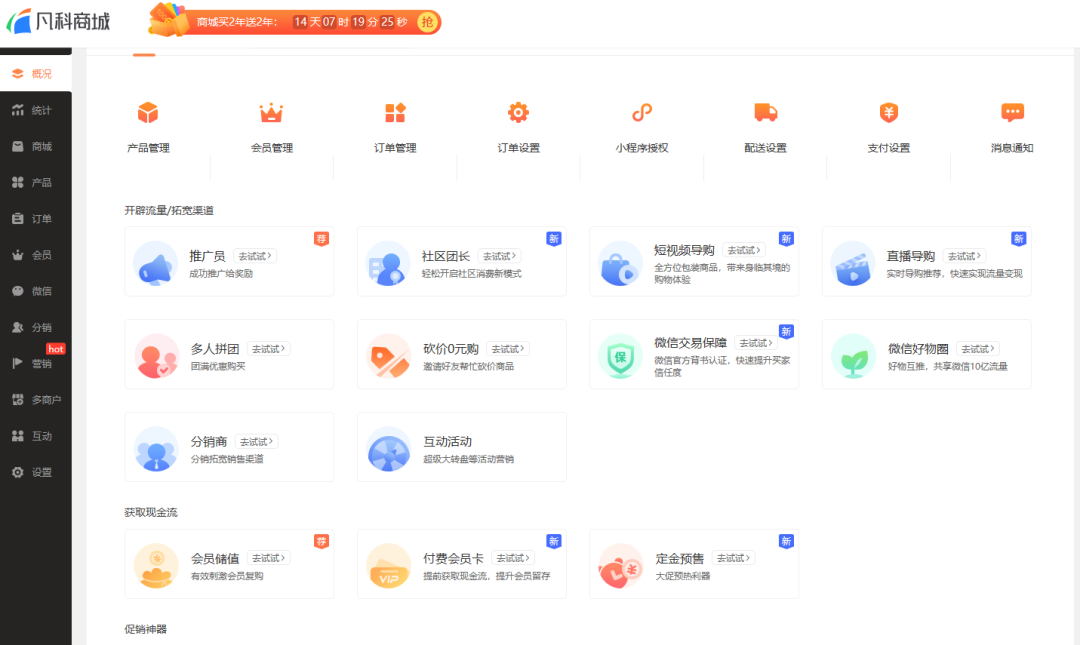Select 分销 in the sidebar
The width and height of the screenshot is (1080, 645).
36,326
